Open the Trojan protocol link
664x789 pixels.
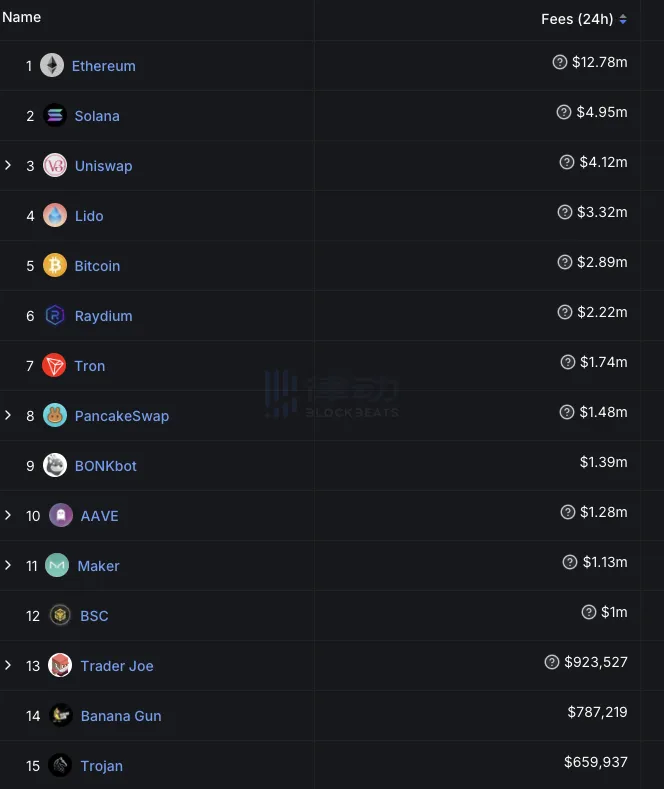coord(102,766)
